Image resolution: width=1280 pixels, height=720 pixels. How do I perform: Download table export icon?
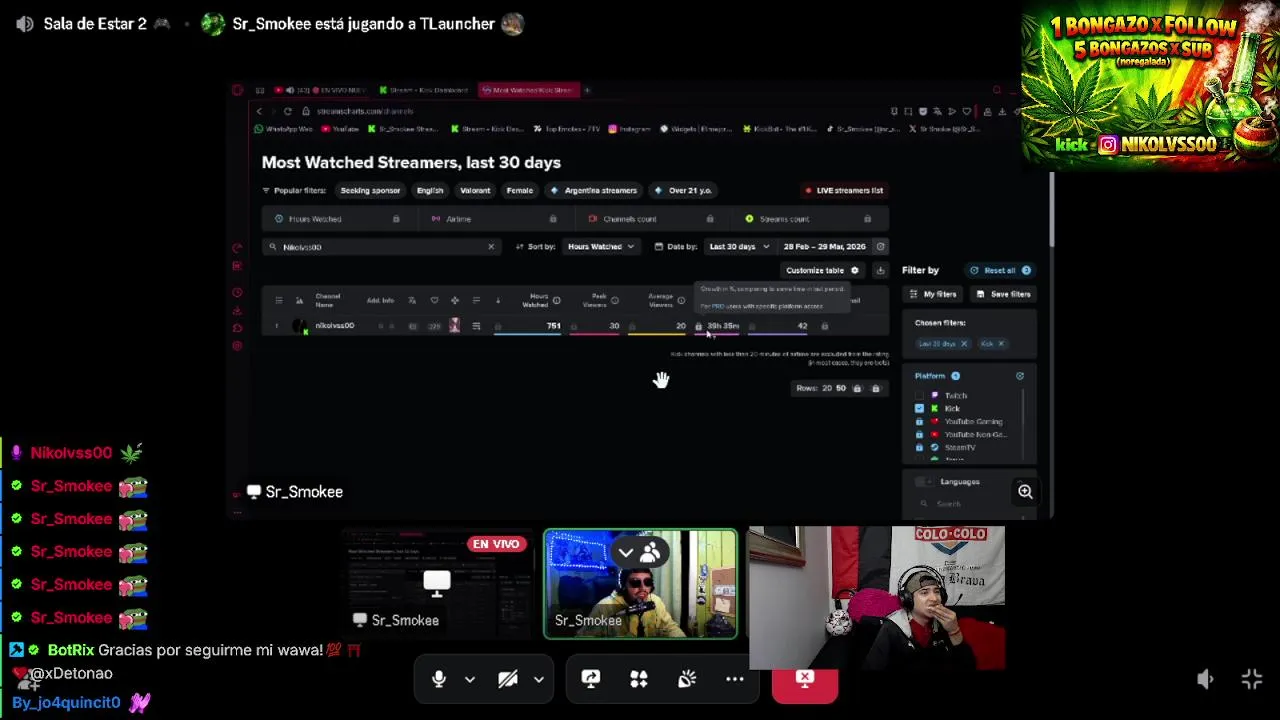click(880, 270)
